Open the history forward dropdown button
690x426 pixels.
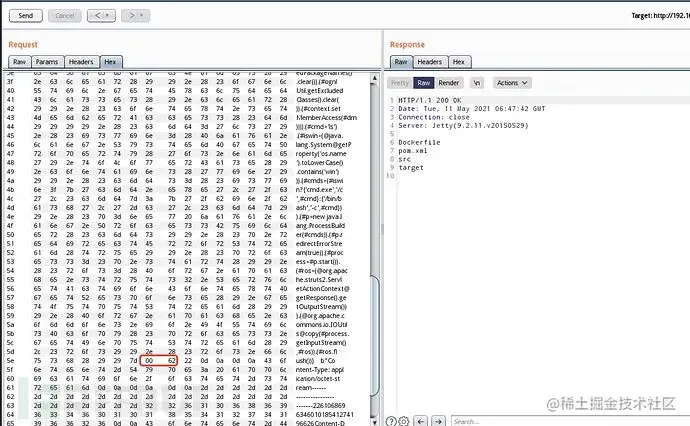[x=136, y=15]
